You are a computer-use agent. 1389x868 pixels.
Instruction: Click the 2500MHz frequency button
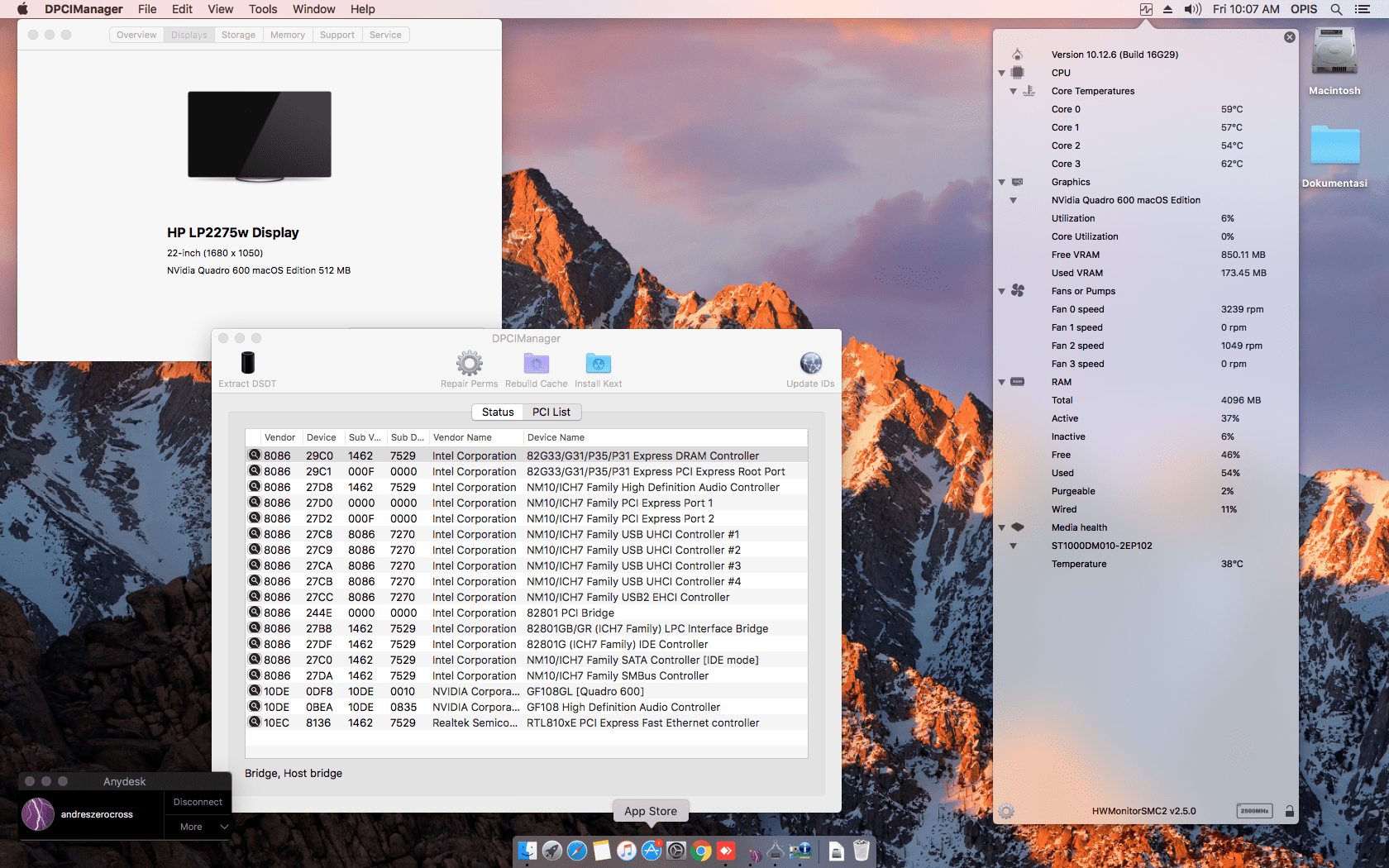click(1256, 811)
